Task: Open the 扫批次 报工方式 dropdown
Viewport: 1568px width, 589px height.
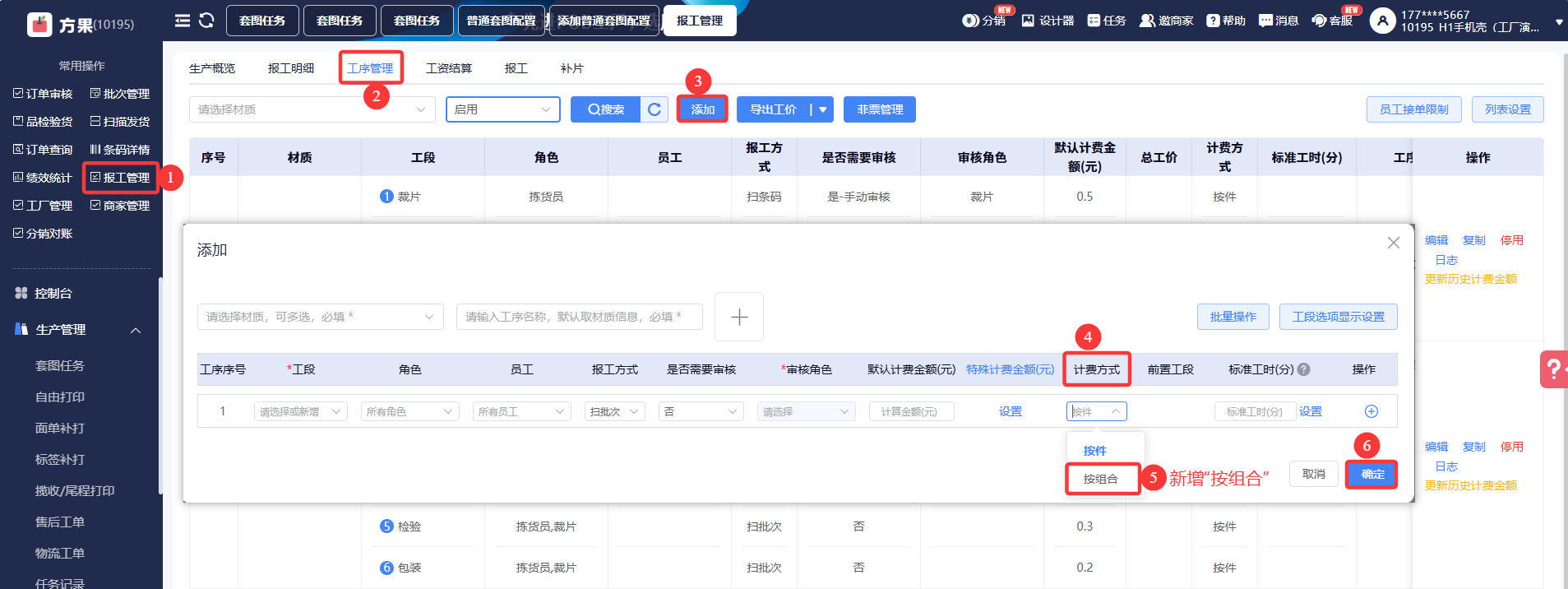Action: pyautogui.click(x=615, y=411)
